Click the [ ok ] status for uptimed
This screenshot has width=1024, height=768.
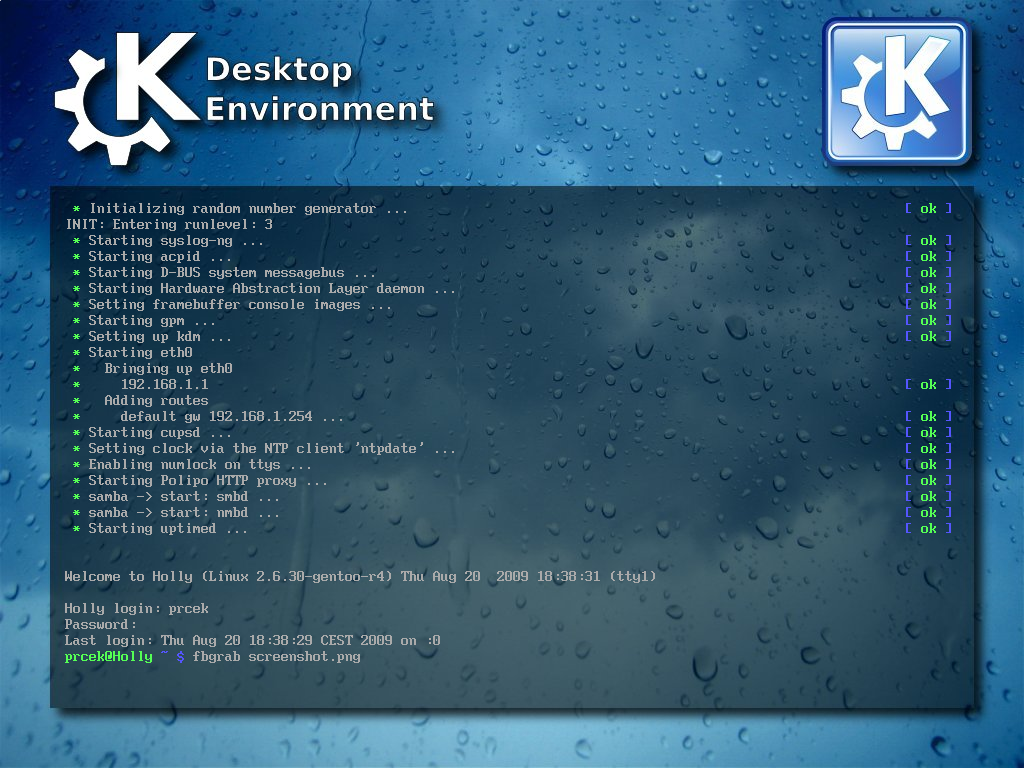coord(928,529)
